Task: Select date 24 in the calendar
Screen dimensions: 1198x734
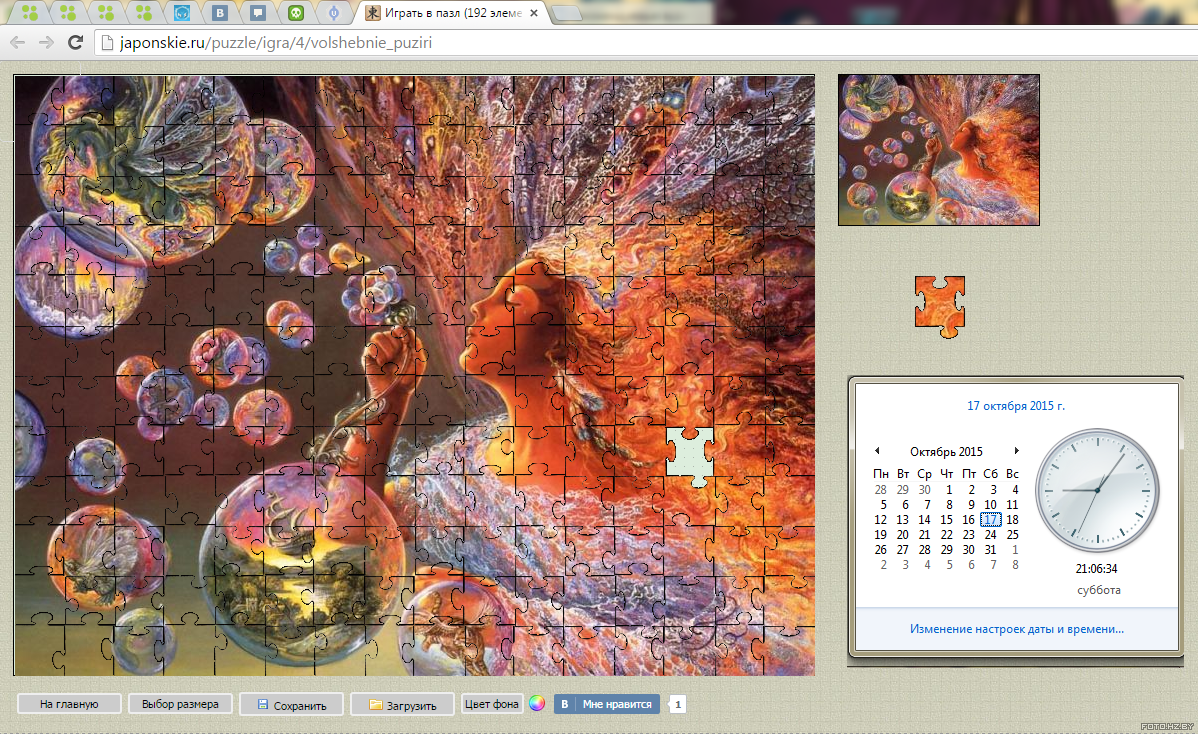Action: 990,535
